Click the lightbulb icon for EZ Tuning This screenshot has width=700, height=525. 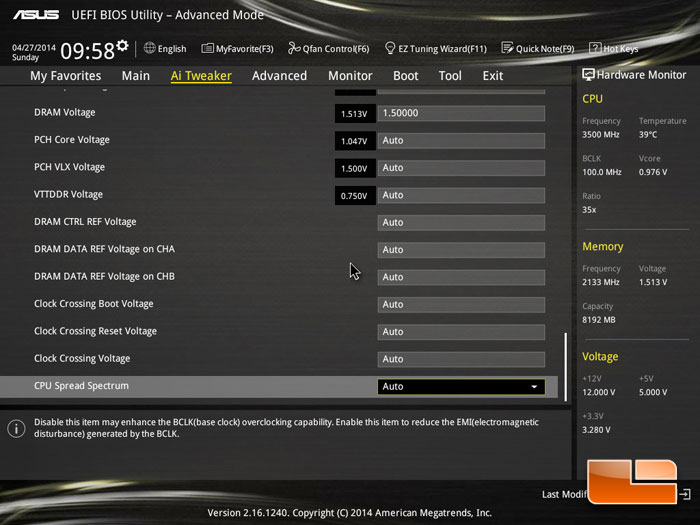click(390, 48)
